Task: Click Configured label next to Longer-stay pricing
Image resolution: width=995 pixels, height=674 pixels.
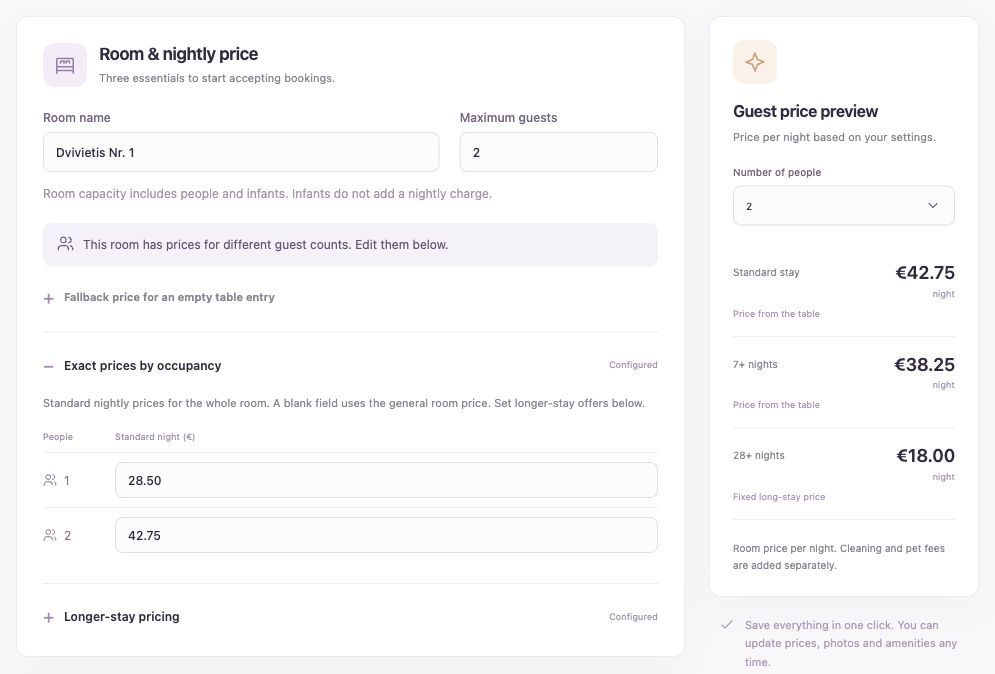Action: point(633,617)
